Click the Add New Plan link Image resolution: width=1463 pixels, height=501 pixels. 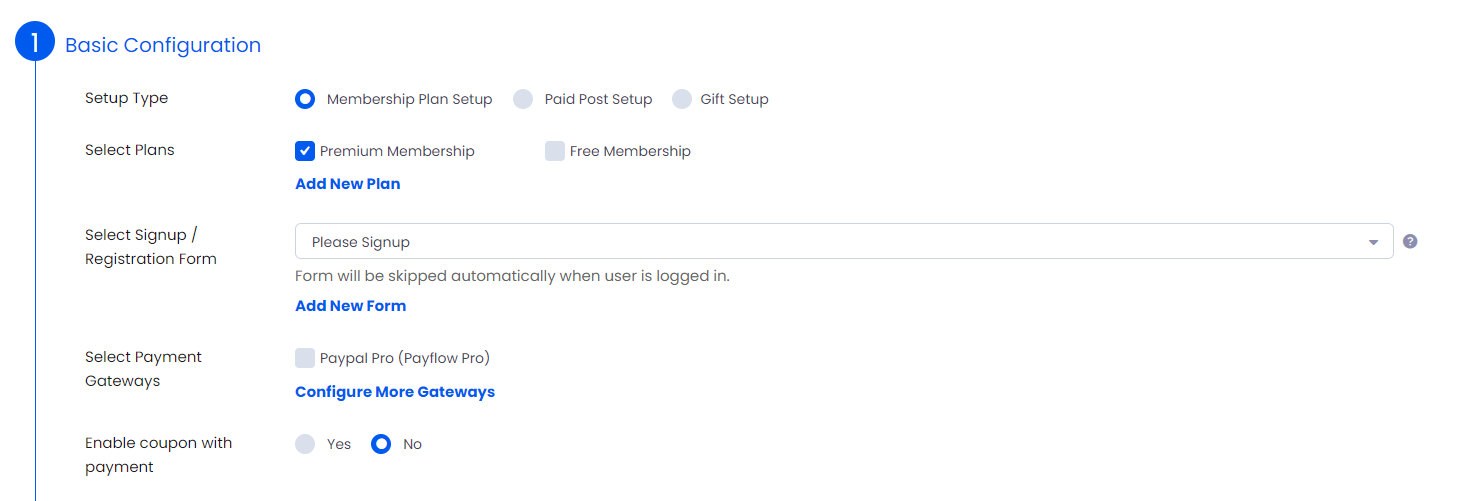click(348, 184)
